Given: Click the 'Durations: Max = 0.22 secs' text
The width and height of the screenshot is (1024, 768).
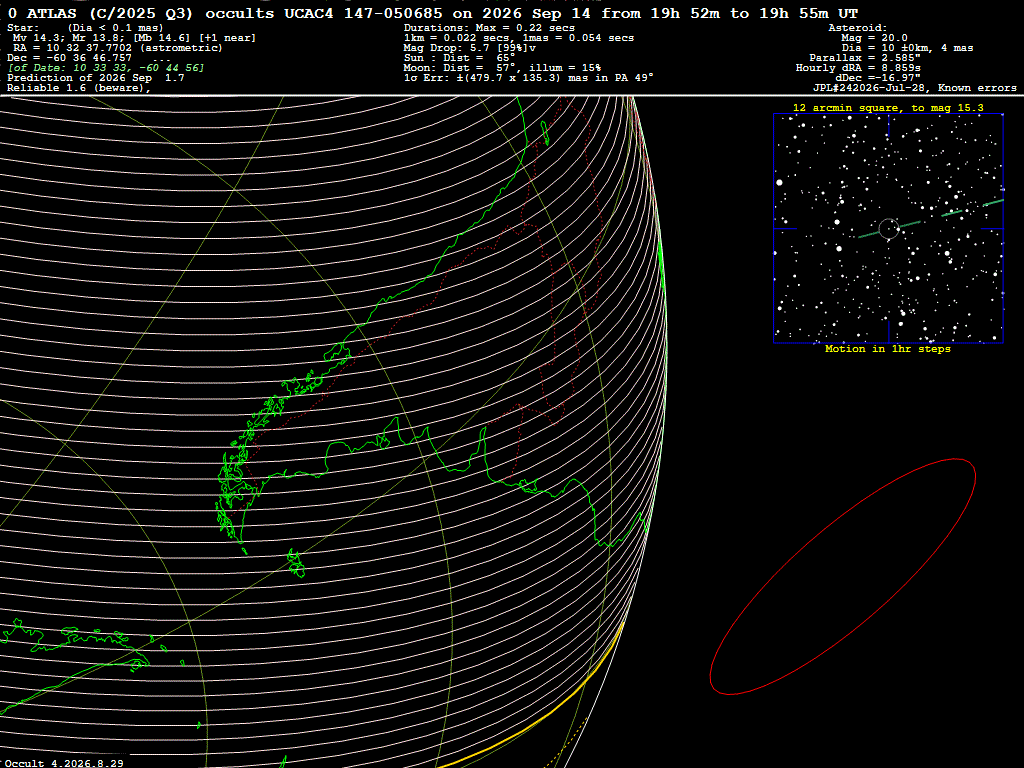Looking at the screenshot, I should [x=489, y=27].
